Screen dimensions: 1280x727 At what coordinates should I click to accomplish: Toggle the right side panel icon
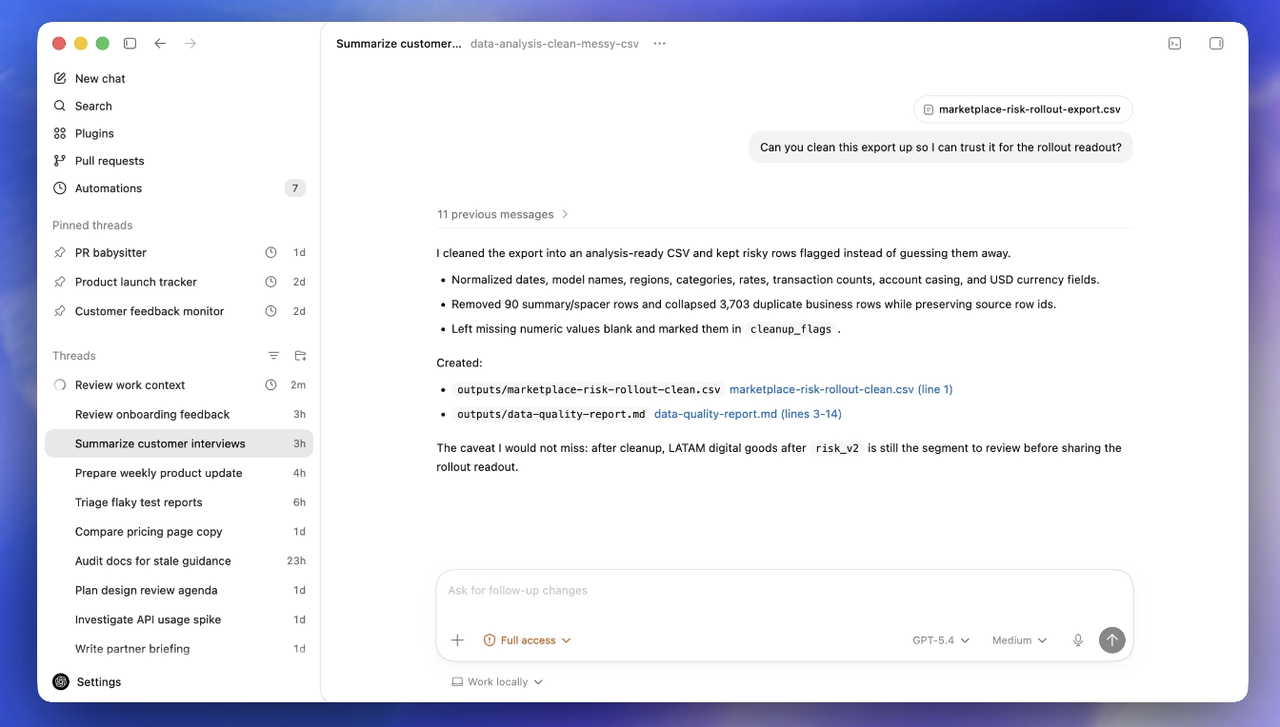click(1216, 44)
